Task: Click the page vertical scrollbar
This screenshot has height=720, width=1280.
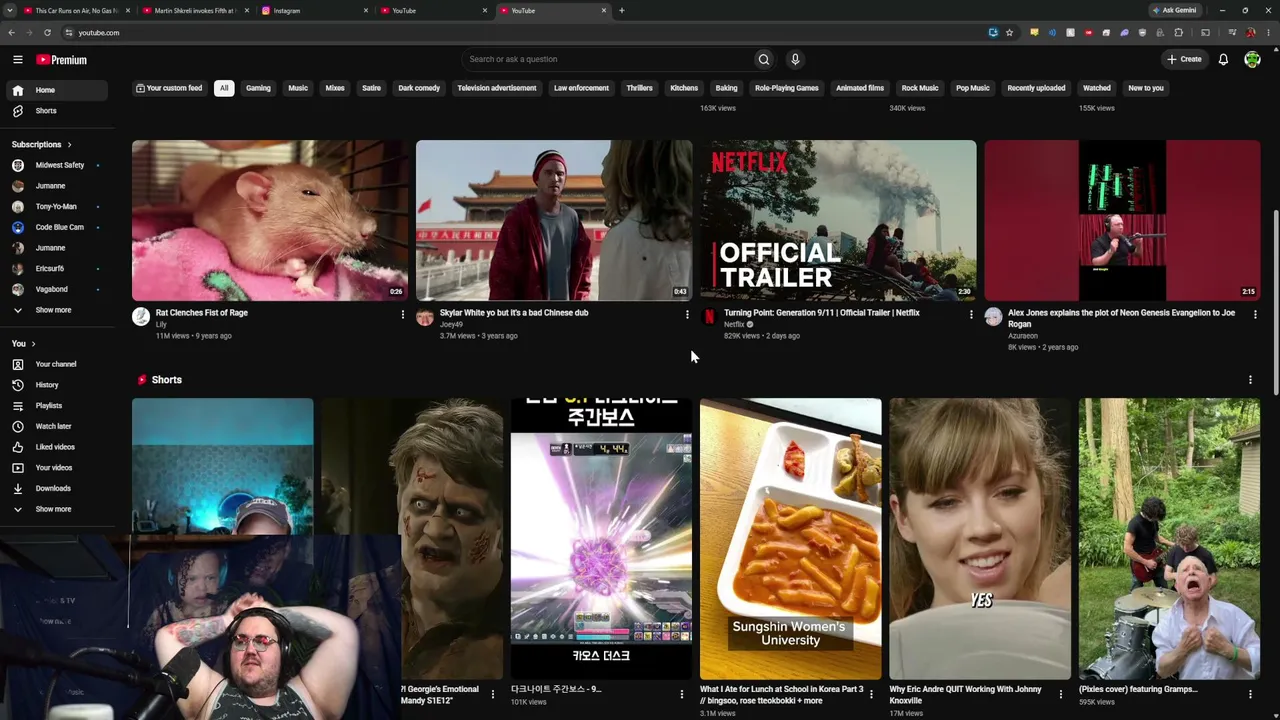Action: coord(1274,300)
